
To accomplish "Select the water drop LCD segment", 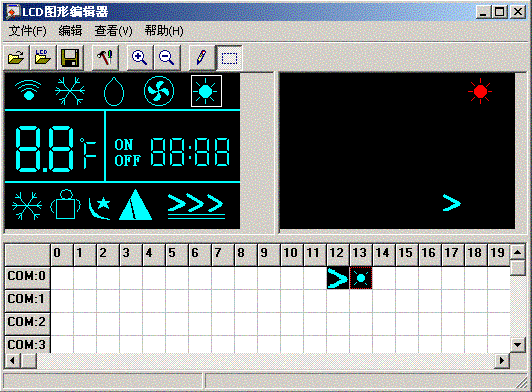I will 114,91.
